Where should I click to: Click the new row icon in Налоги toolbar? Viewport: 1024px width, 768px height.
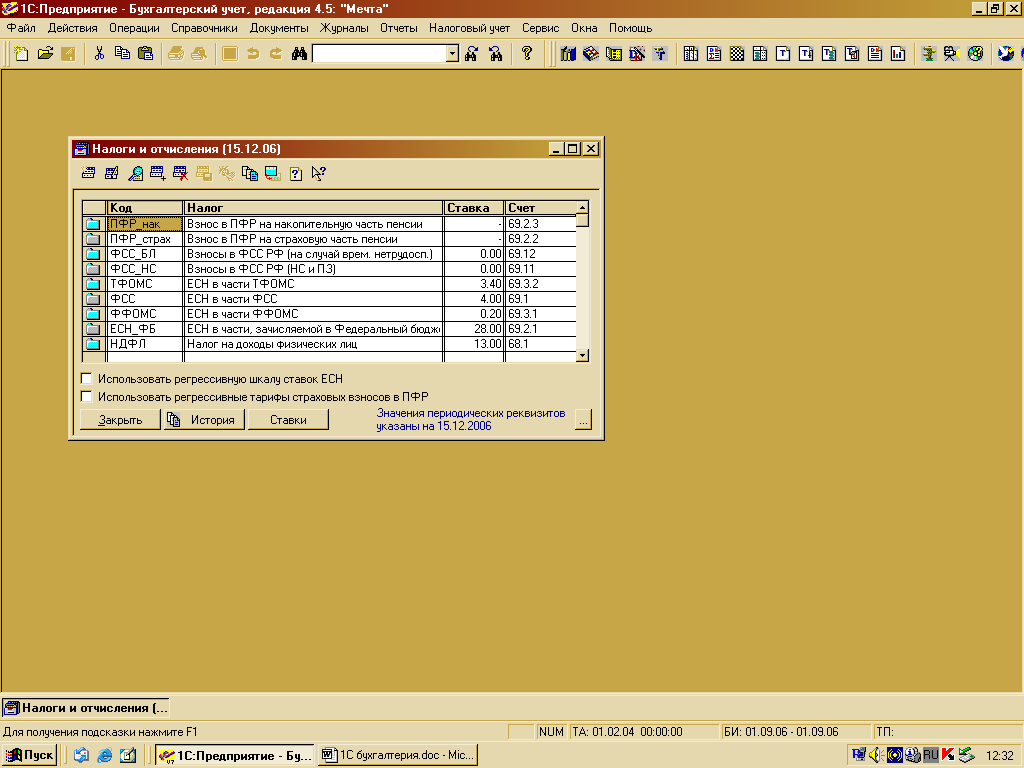(89, 173)
